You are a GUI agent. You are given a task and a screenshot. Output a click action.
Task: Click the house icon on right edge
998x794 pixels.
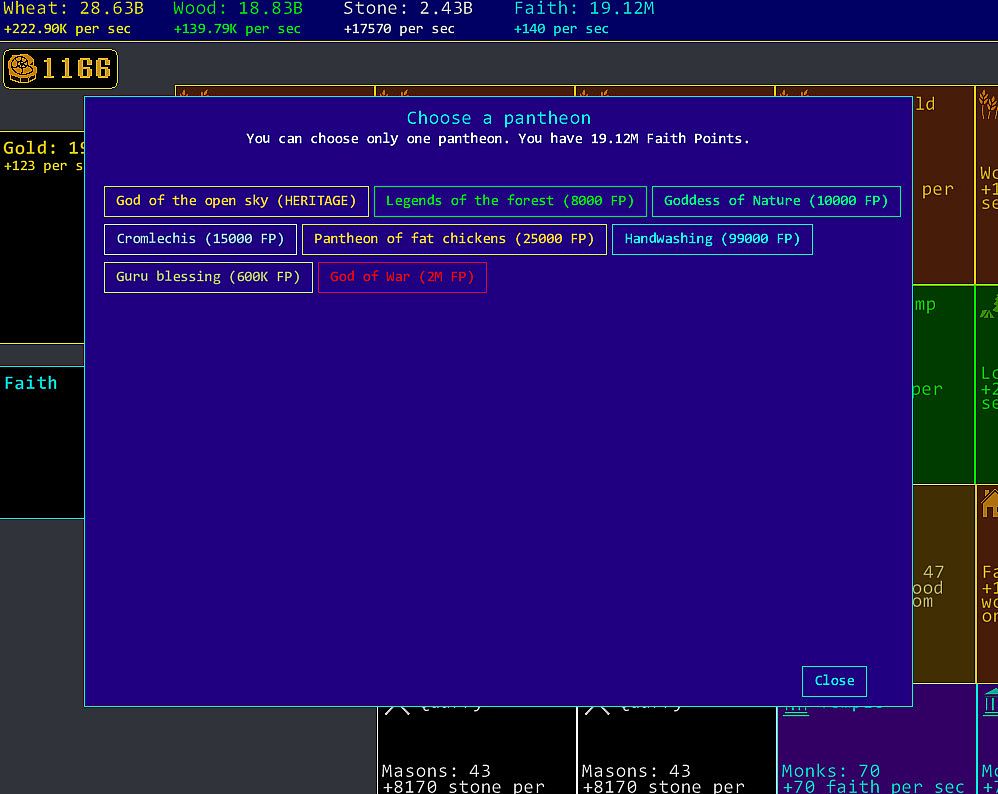click(x=989, y=503)
